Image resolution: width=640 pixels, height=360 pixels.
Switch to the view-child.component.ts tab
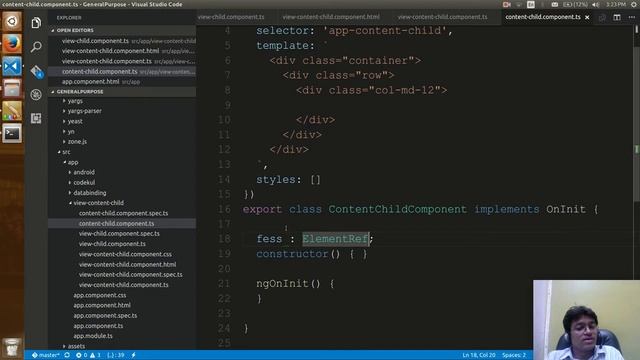(231, 17)
